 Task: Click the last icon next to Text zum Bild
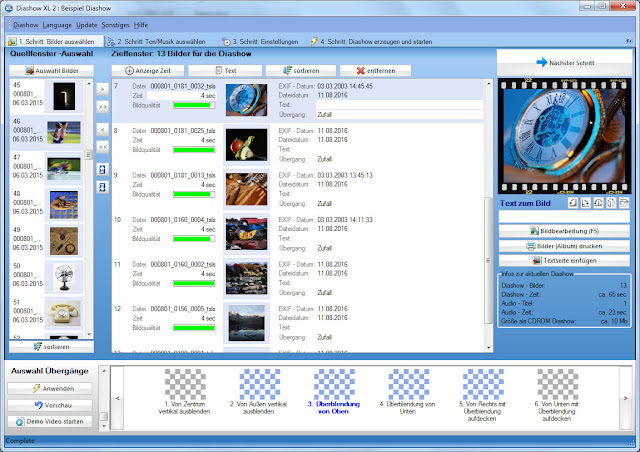[624, 203]
